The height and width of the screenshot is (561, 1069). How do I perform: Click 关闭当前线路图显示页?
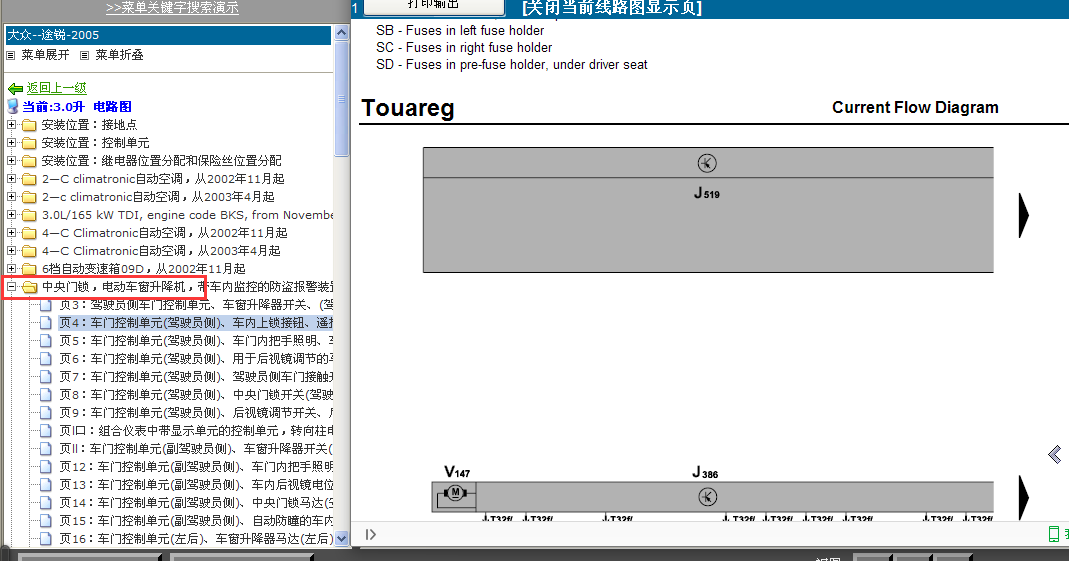coord(612,7)
